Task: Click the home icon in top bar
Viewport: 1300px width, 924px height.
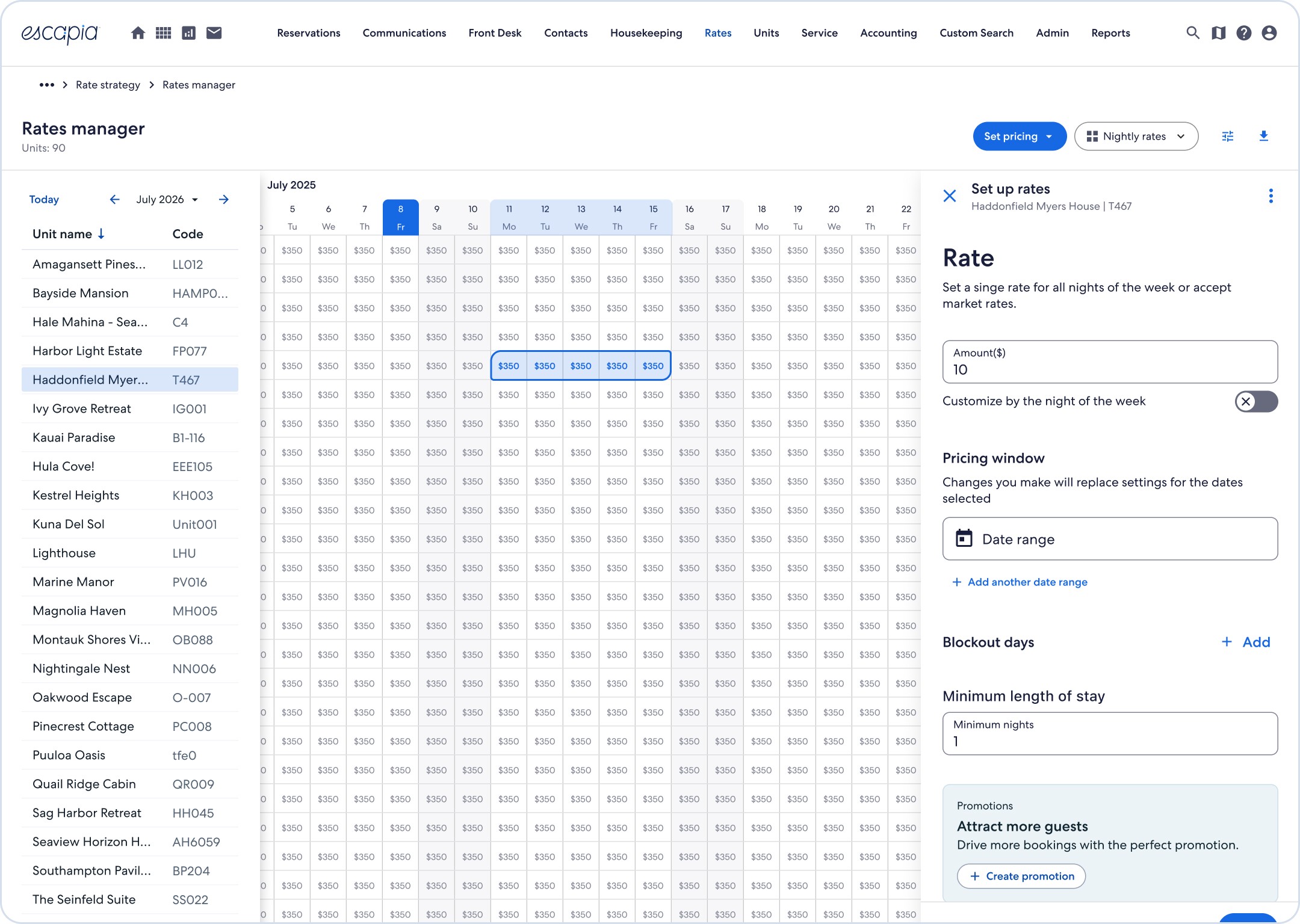Action: coord(138,33)
